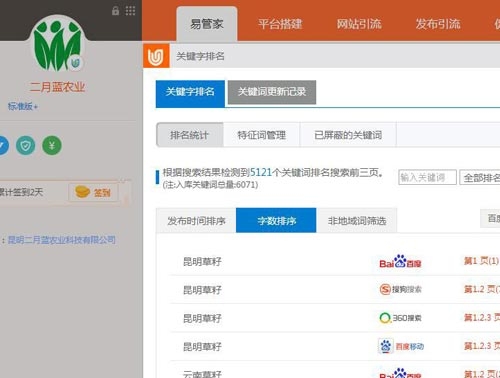This screenshot has height=378, width=500.
Task: Click the ranking result in 360搜索 row
Action: [482, 317]
